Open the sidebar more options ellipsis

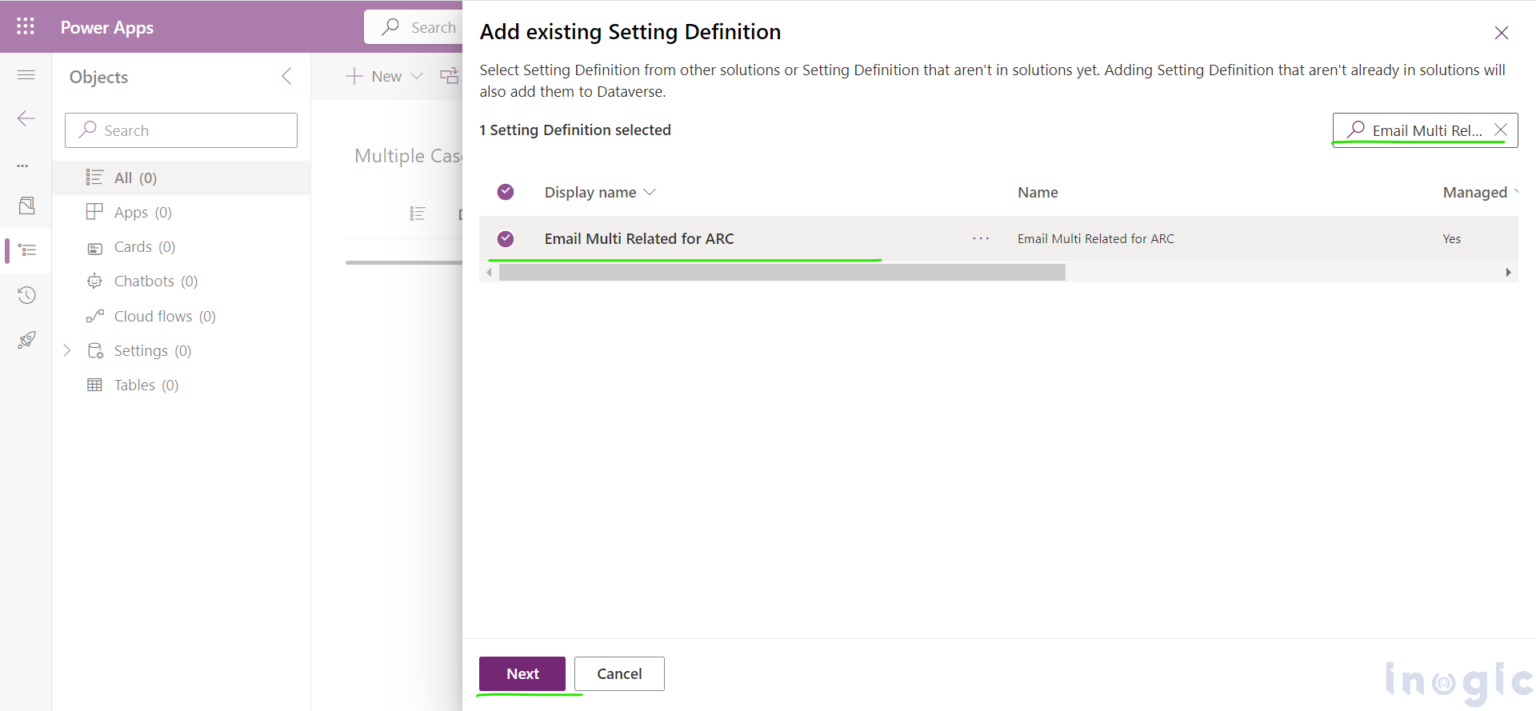point(25,163)
